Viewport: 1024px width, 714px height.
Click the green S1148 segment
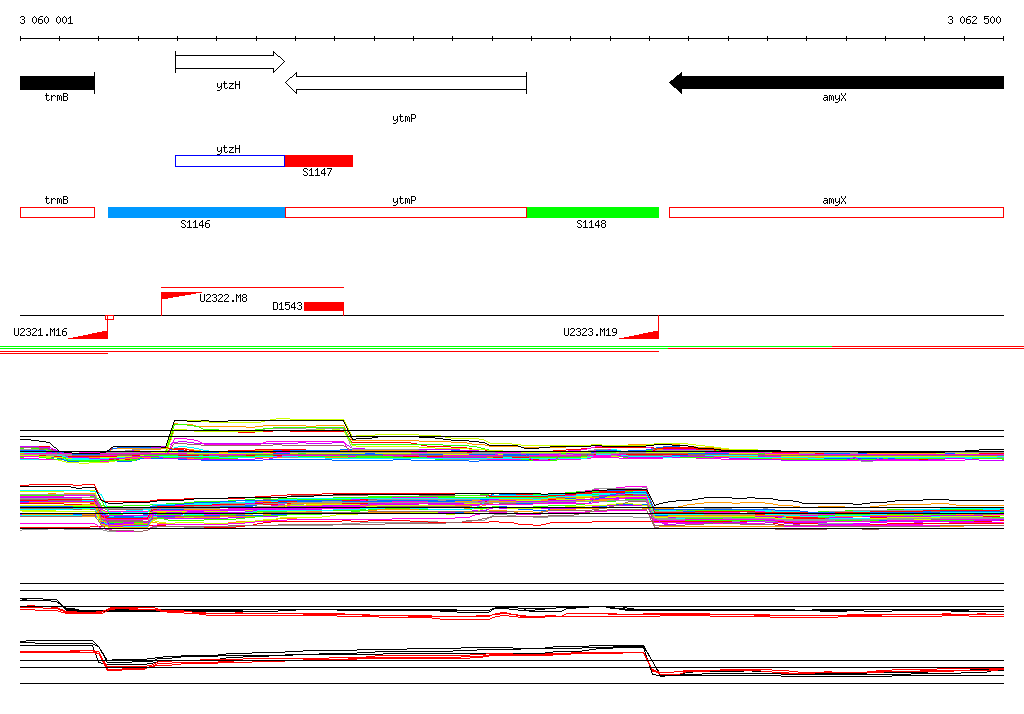[593, 212]
